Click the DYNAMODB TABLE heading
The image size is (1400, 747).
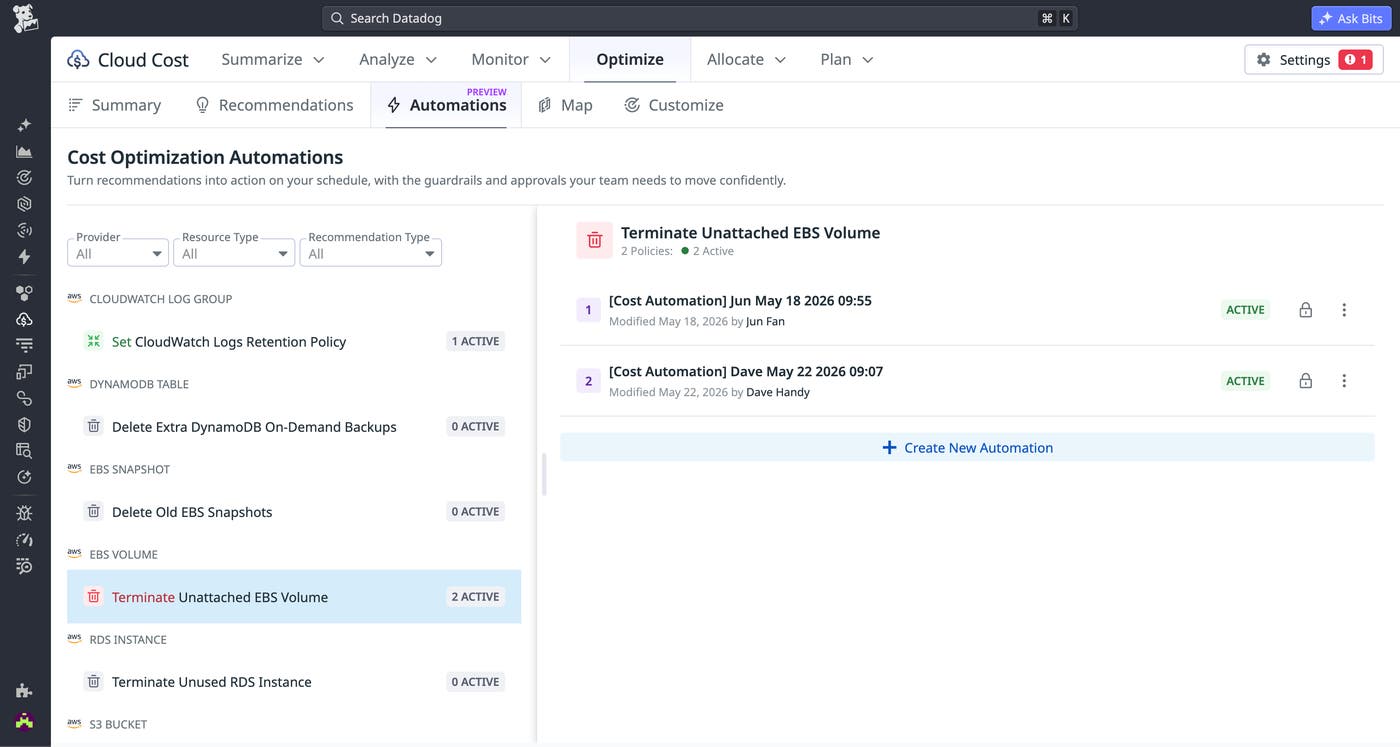click(x=139, y=384)
